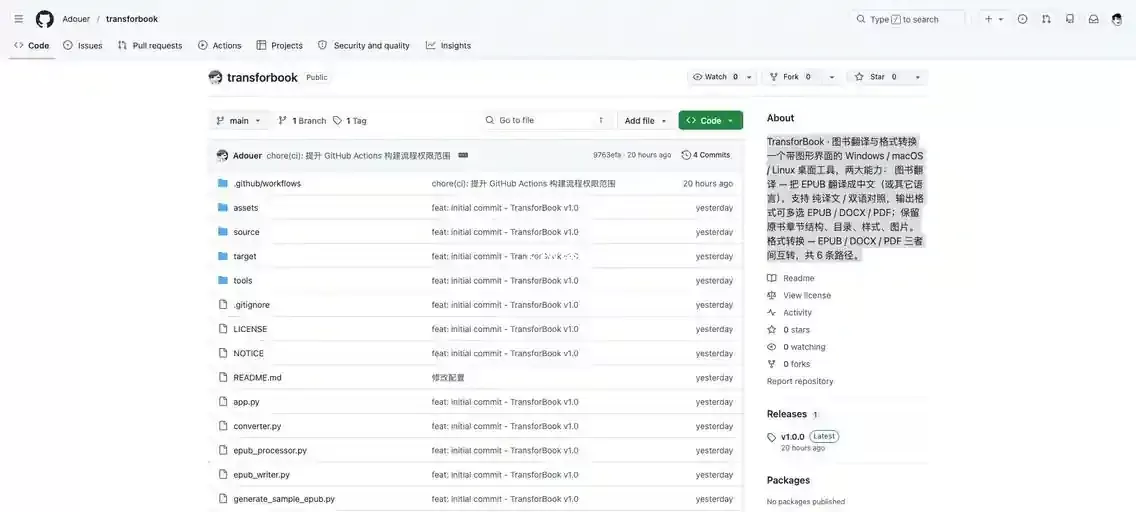Open the green Code dropdown button
1136x512 pixels.
(711, 121)
